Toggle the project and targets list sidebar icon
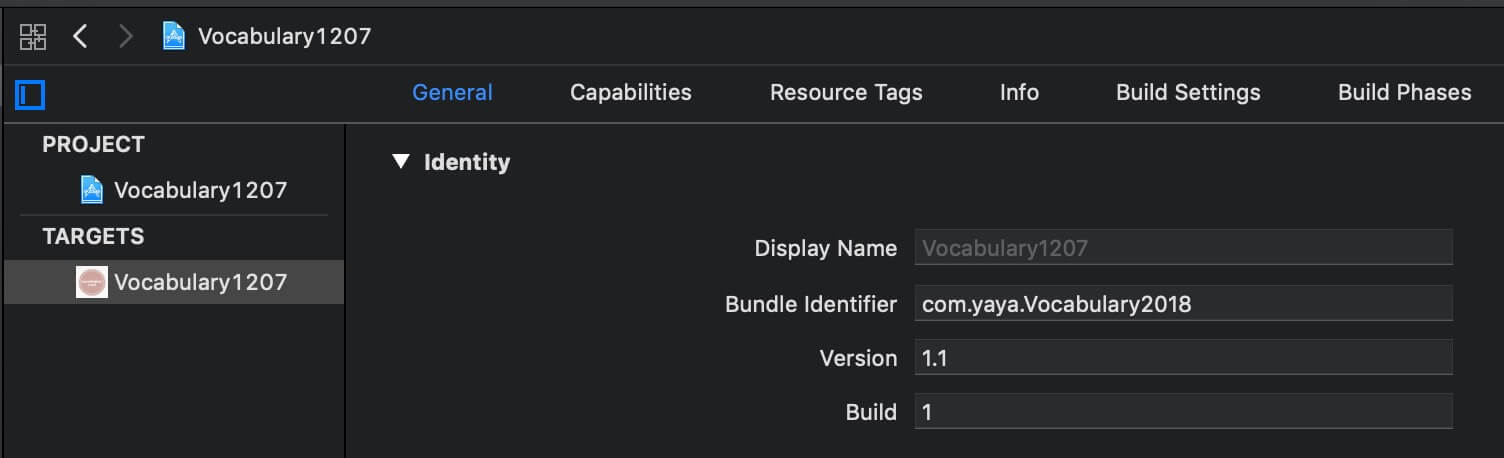 (x=30, y=95)
